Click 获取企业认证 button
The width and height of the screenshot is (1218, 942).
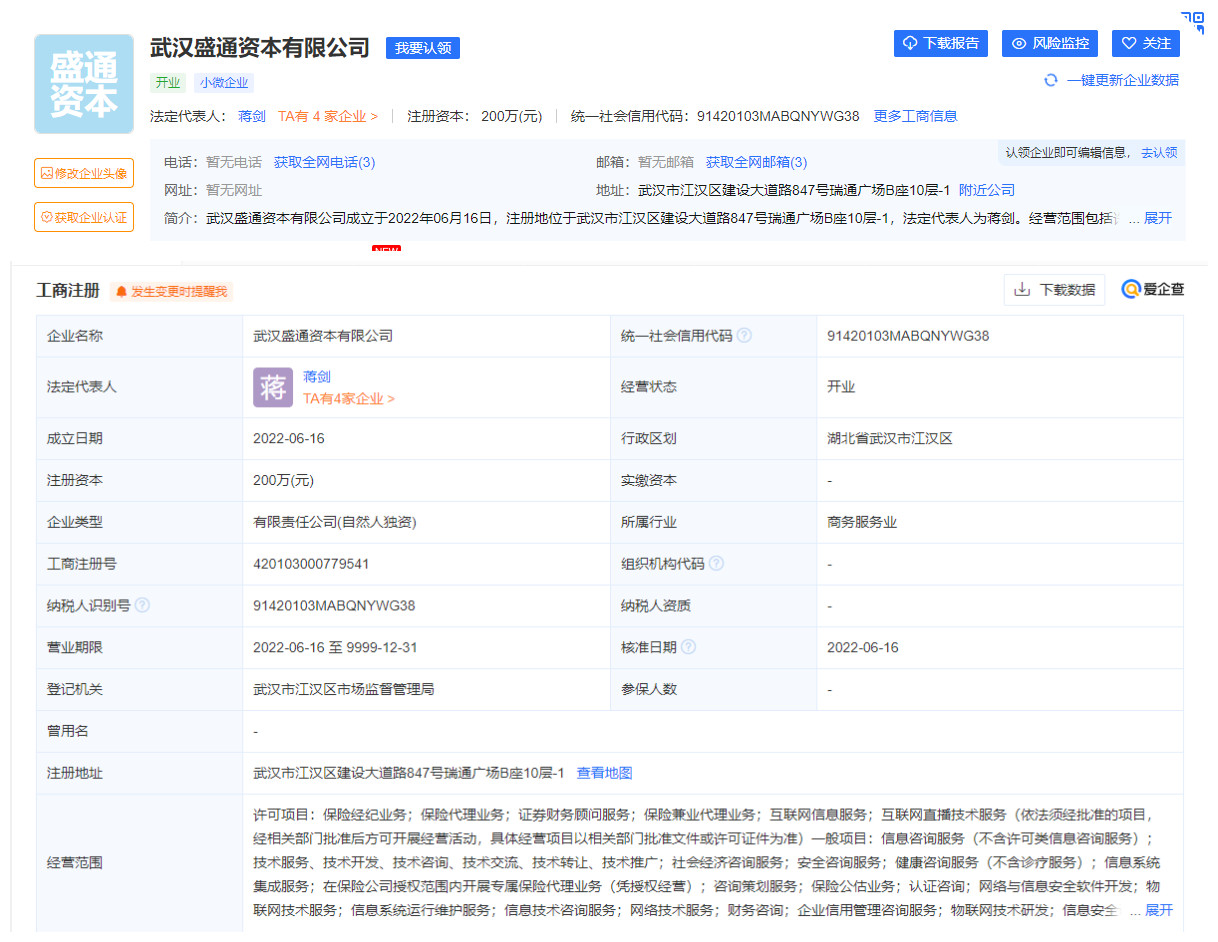[84, 217]
